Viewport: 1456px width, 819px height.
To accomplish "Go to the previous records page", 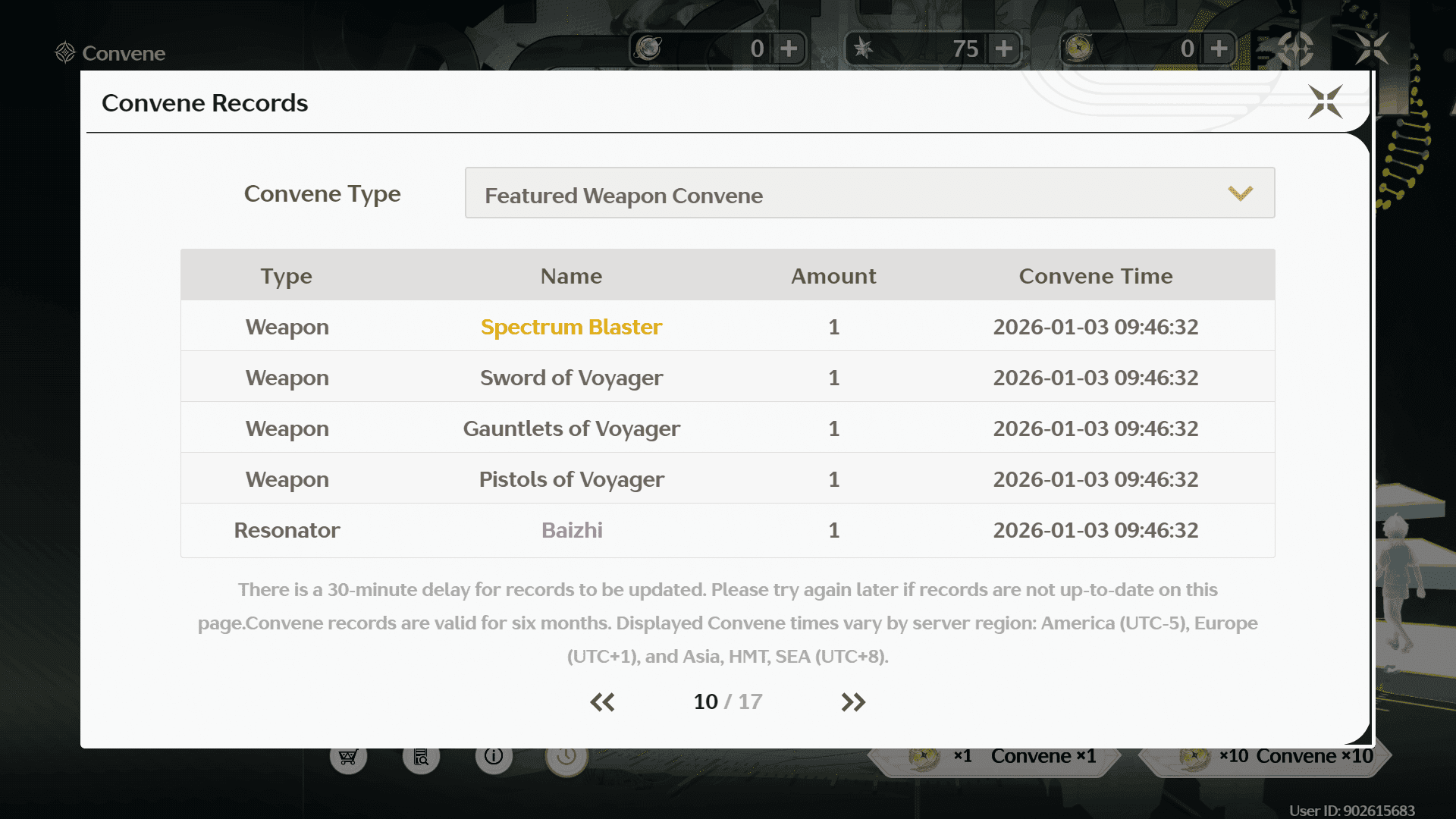I will click(x=602, y=702).
